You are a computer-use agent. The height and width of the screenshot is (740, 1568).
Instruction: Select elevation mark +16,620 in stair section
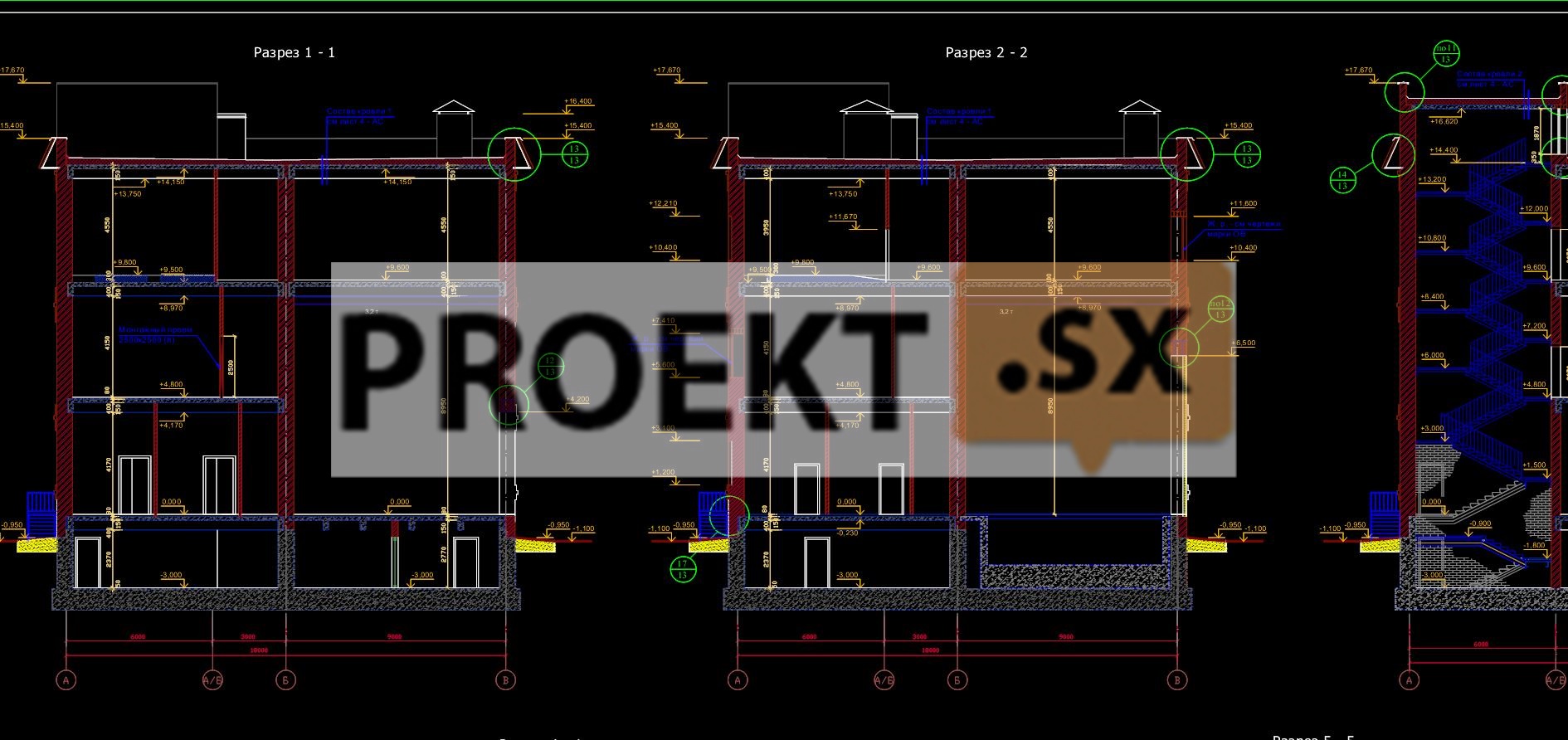(1444, 121)
